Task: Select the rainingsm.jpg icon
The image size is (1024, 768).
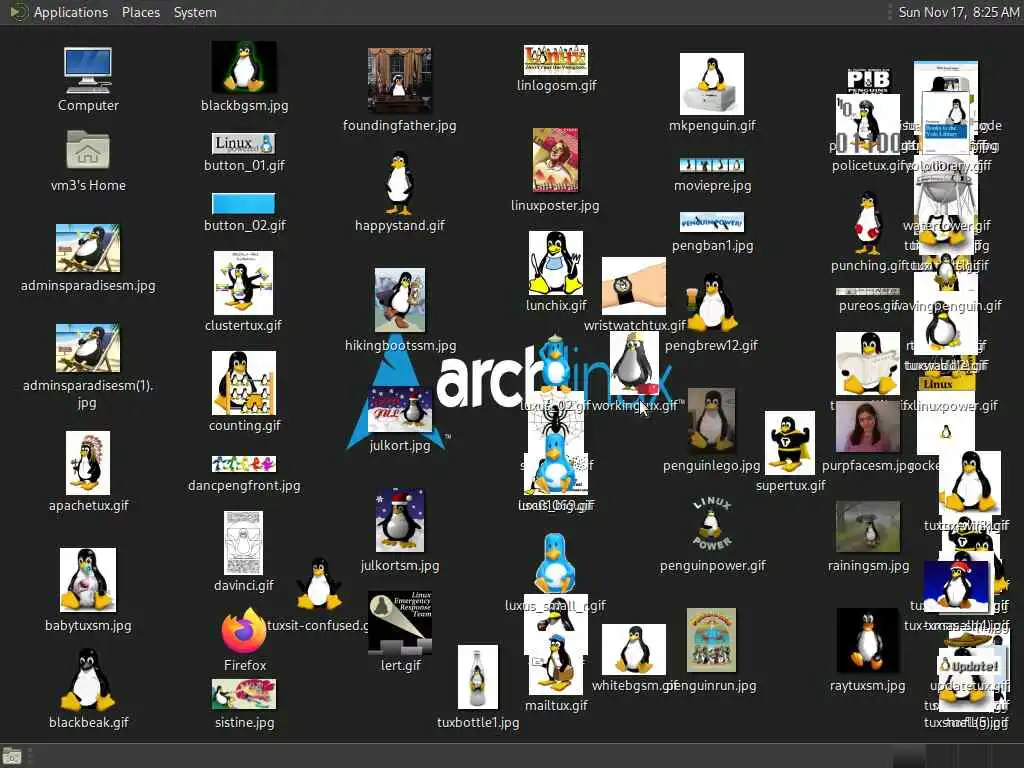Action: tap(868, 526)
